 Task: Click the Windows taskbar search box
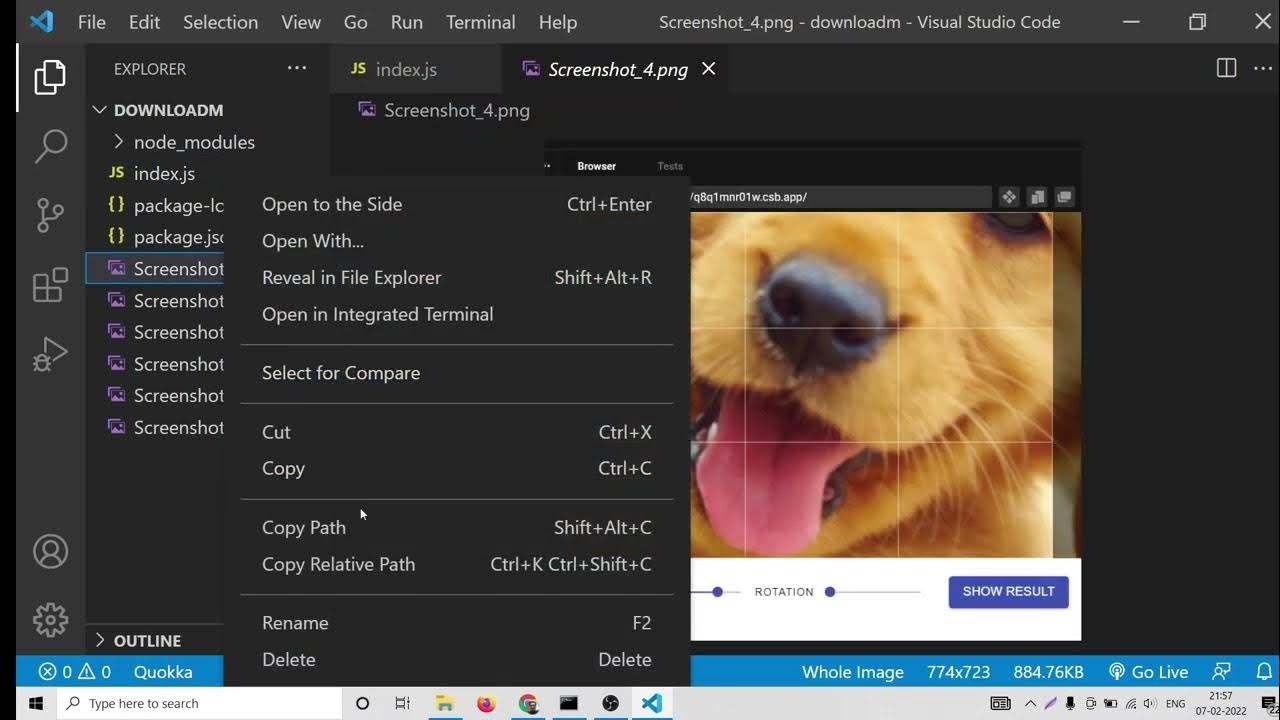tap(200, 703)
